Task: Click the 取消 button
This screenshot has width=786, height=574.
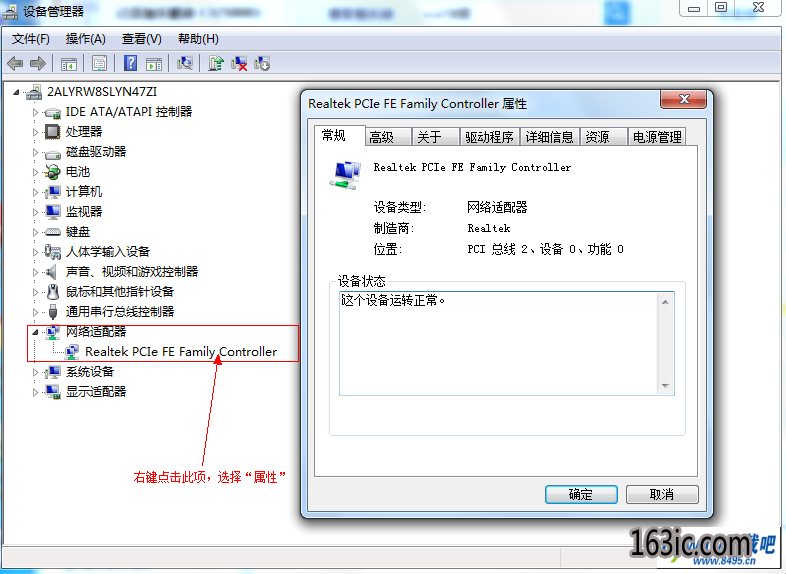Action: [x=662, y=494]
